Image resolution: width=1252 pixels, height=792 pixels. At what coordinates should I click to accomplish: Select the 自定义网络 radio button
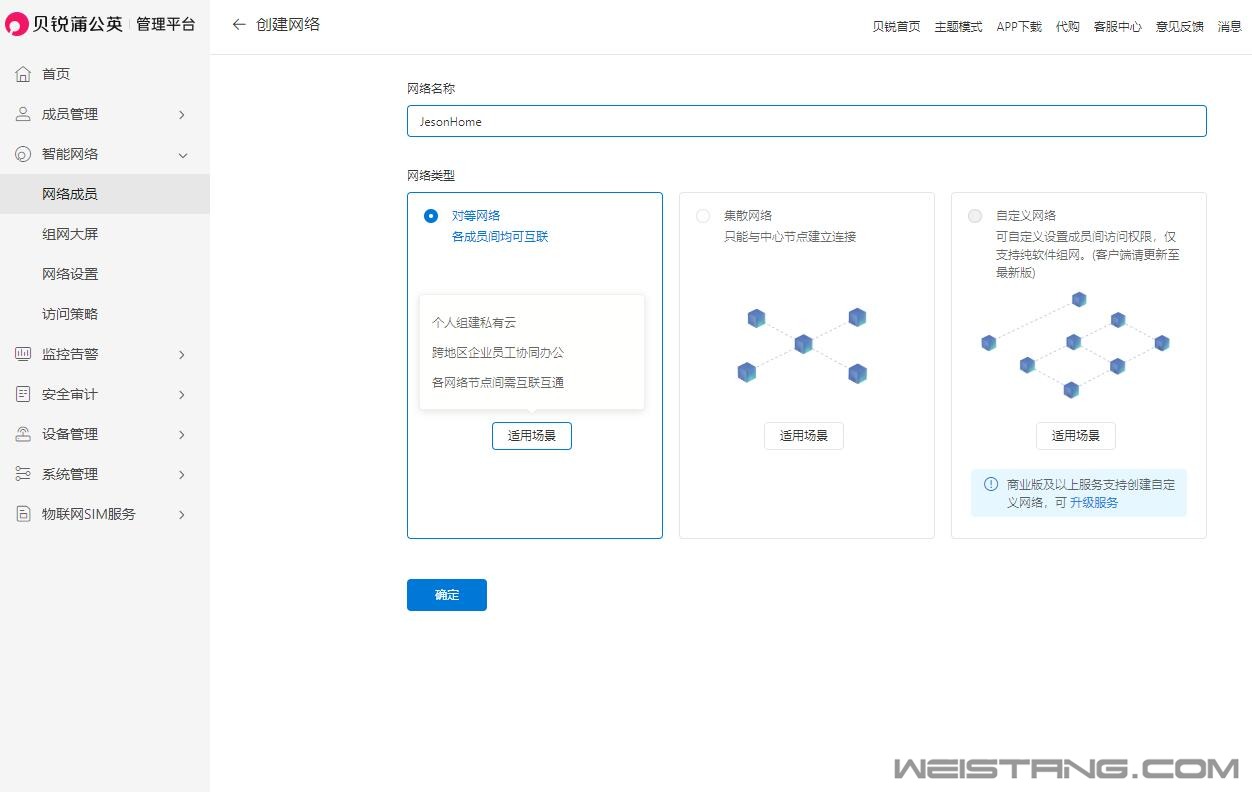pos(975,216)
